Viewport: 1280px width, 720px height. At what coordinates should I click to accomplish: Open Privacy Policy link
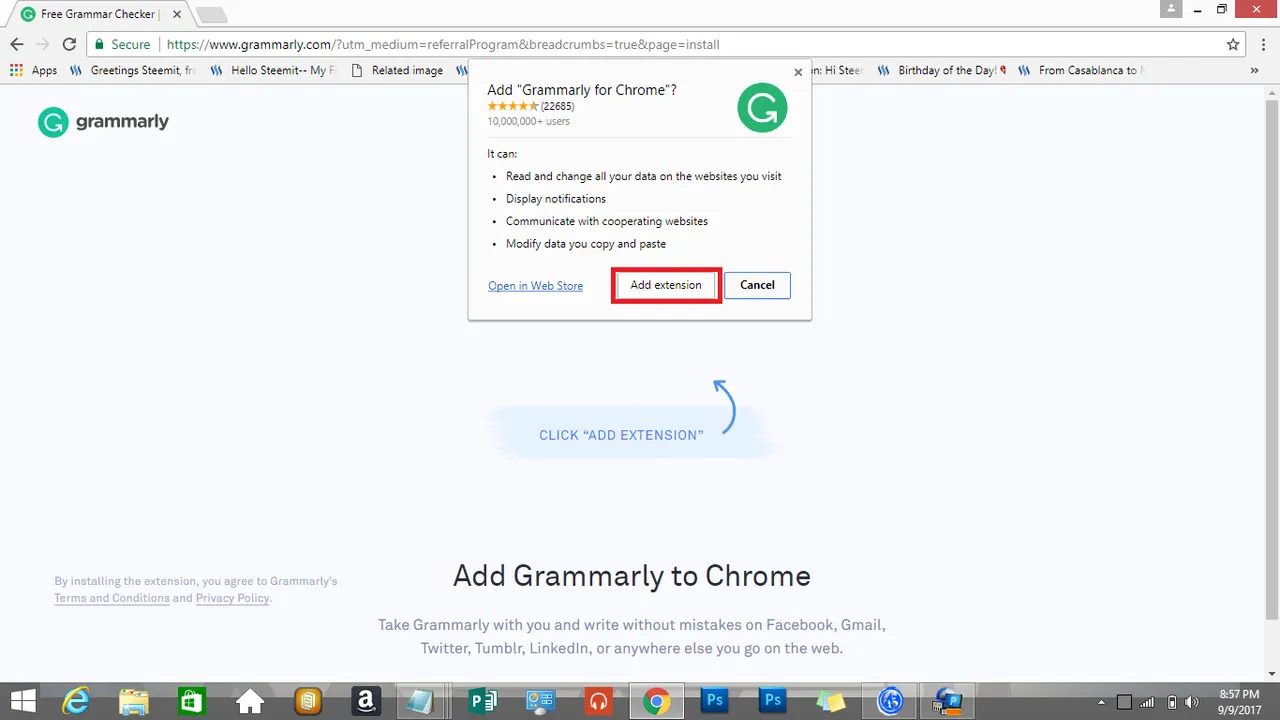click(x=232, y=598)
